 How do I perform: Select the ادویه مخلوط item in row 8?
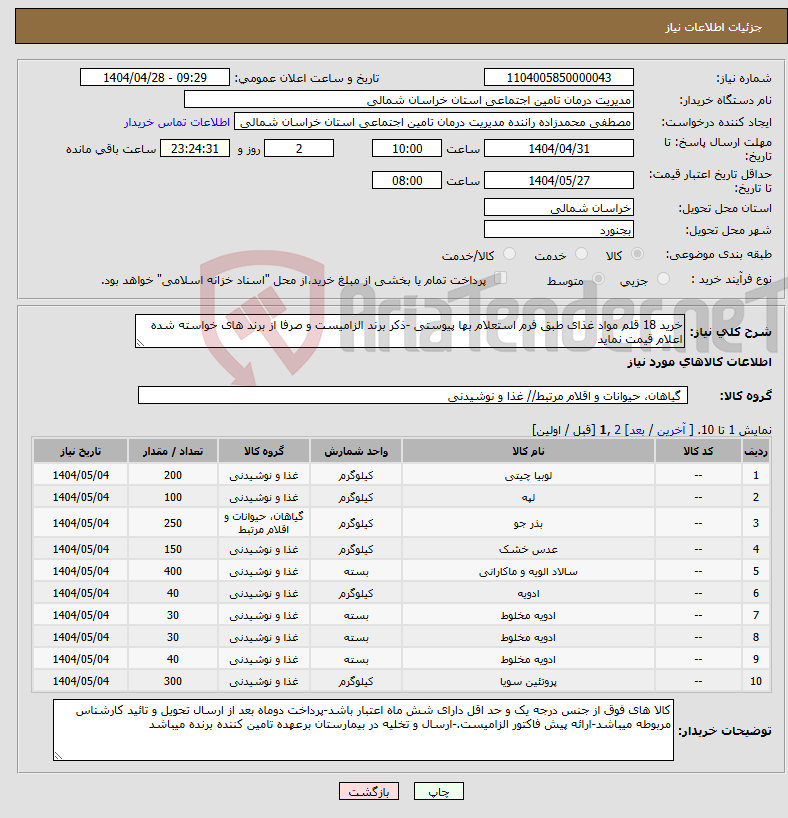coord(528,637)
